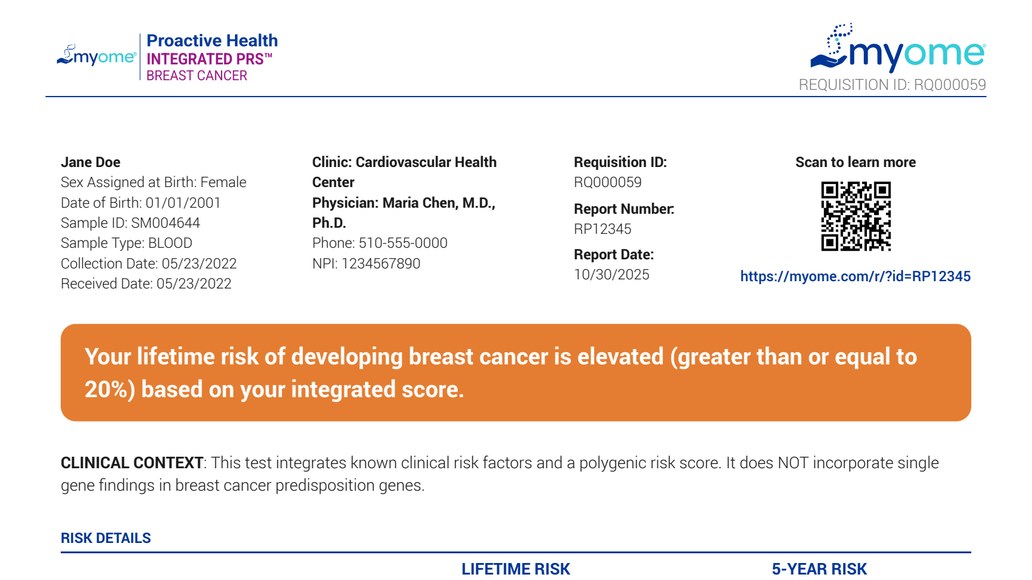Screen dimensions: 1032x580
Task: Click the QR code image
Action: click(855, 216)
